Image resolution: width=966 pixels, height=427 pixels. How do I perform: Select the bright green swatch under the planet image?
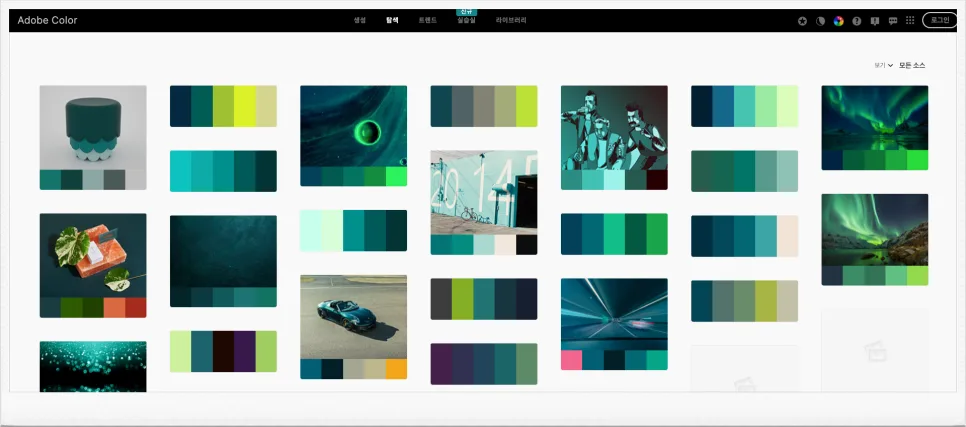click(x=397, y=176)
